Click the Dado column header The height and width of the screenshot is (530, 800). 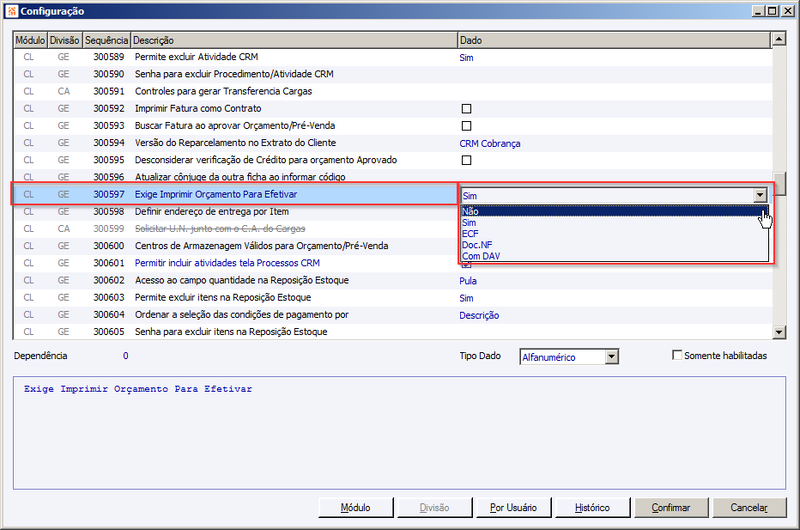pos(614,40)
